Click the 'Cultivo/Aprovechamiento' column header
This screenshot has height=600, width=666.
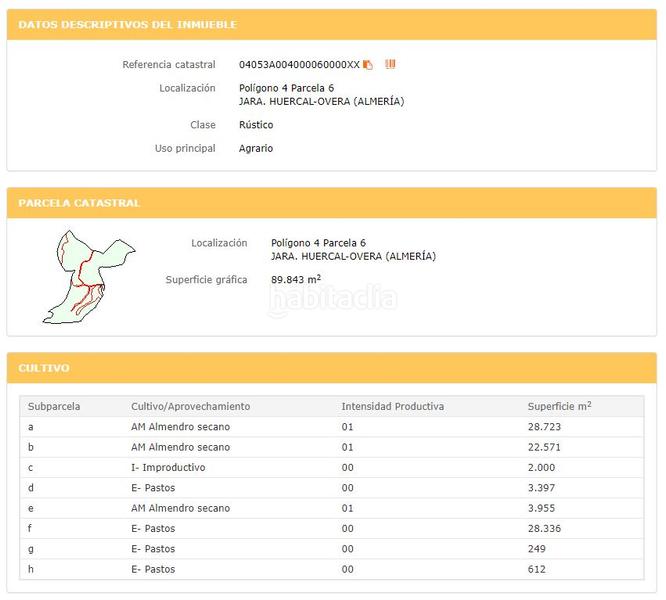(x=190, y=407)
